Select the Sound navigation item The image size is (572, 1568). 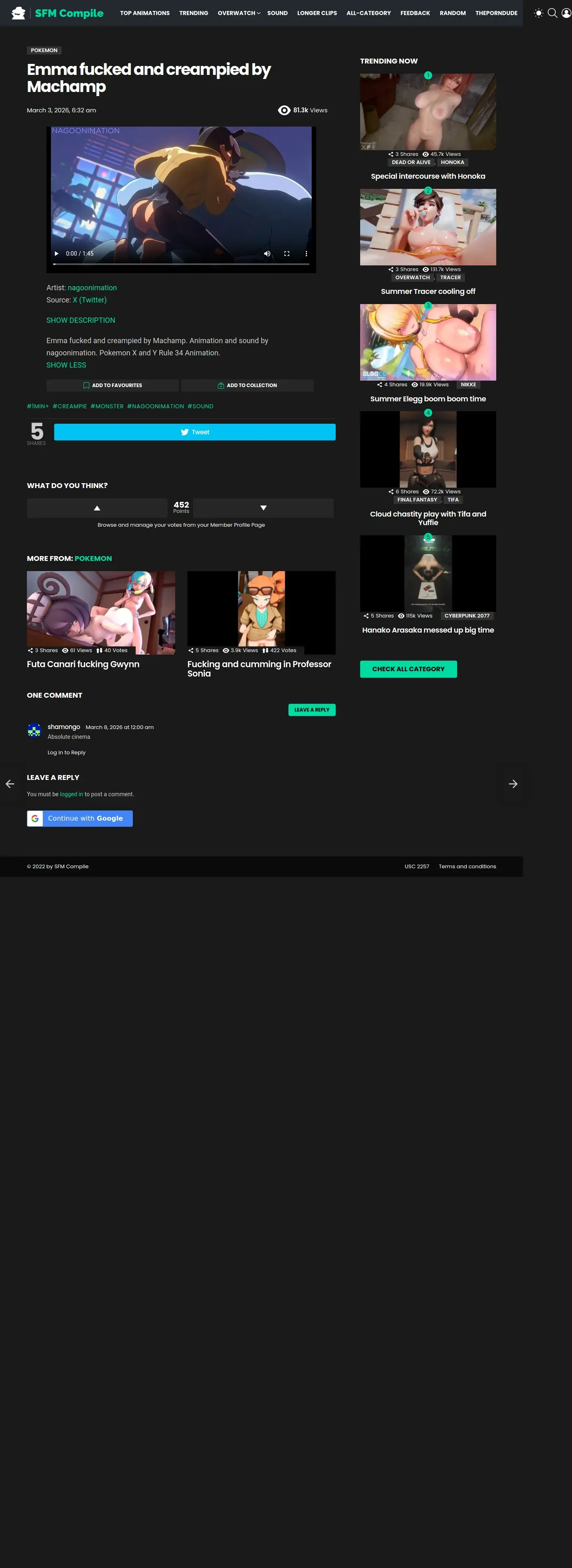pos(277,13)
